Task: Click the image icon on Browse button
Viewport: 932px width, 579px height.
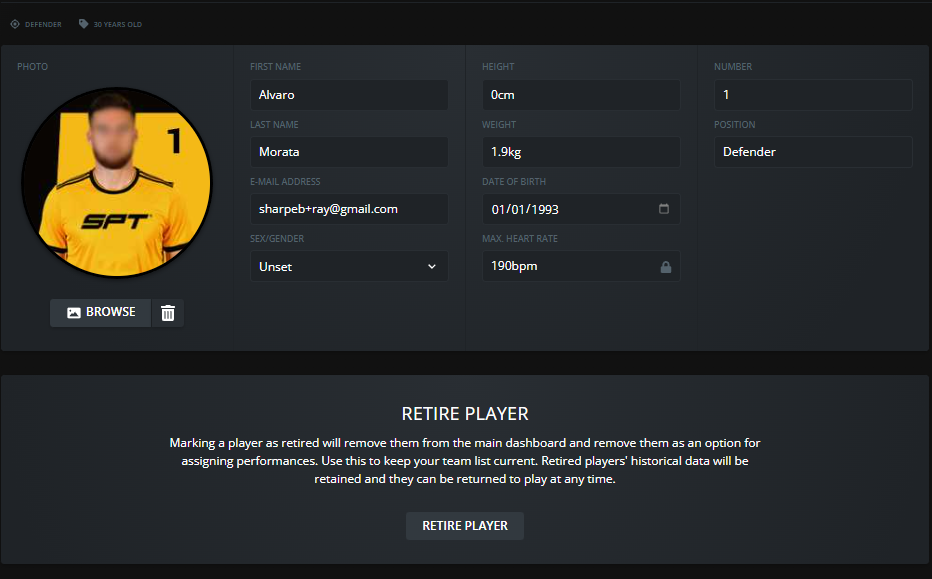Action: pos(74,313)
